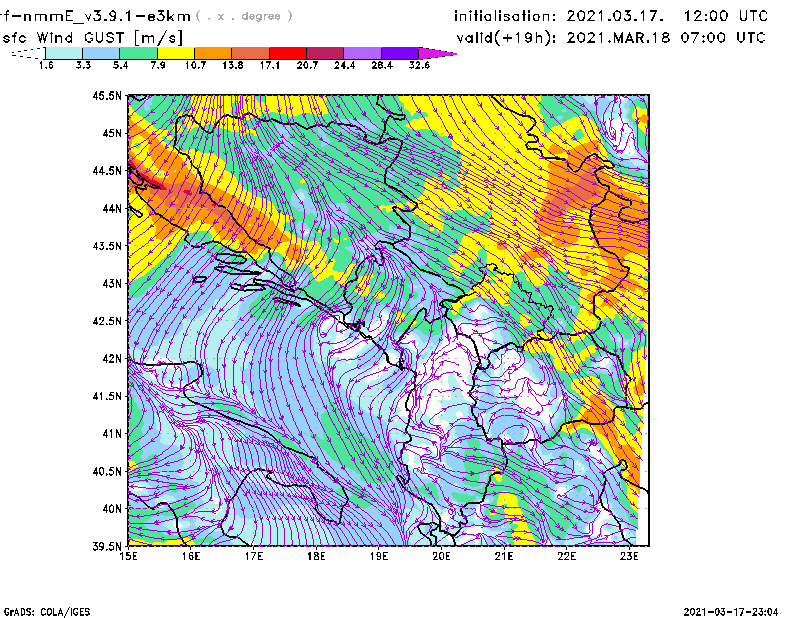Click the 42.5N latitude label
This screenshot has height=618, width=800.
point(107,321)
